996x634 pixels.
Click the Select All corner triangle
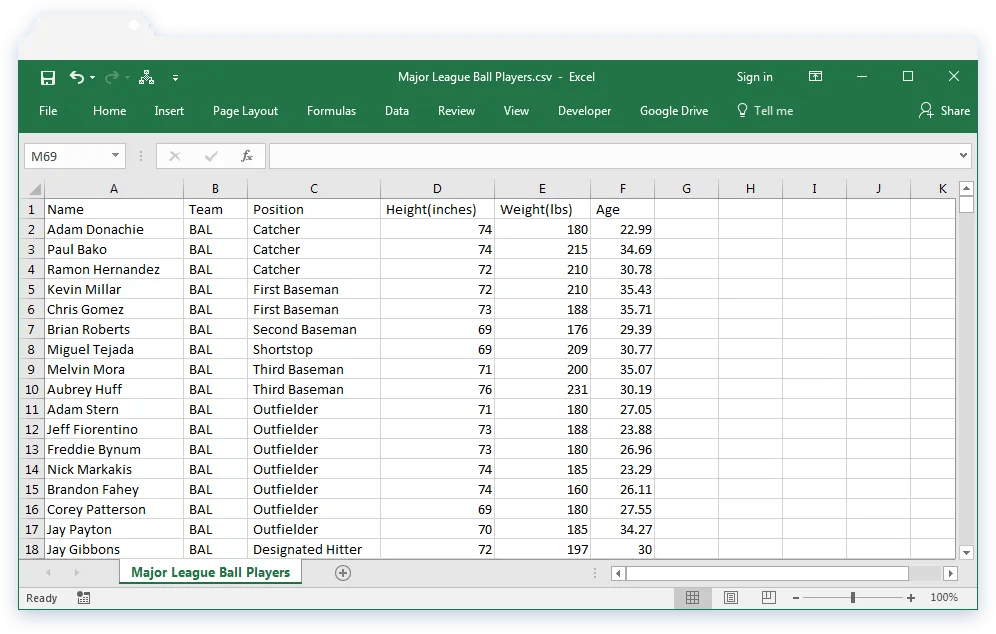(35, 189)
